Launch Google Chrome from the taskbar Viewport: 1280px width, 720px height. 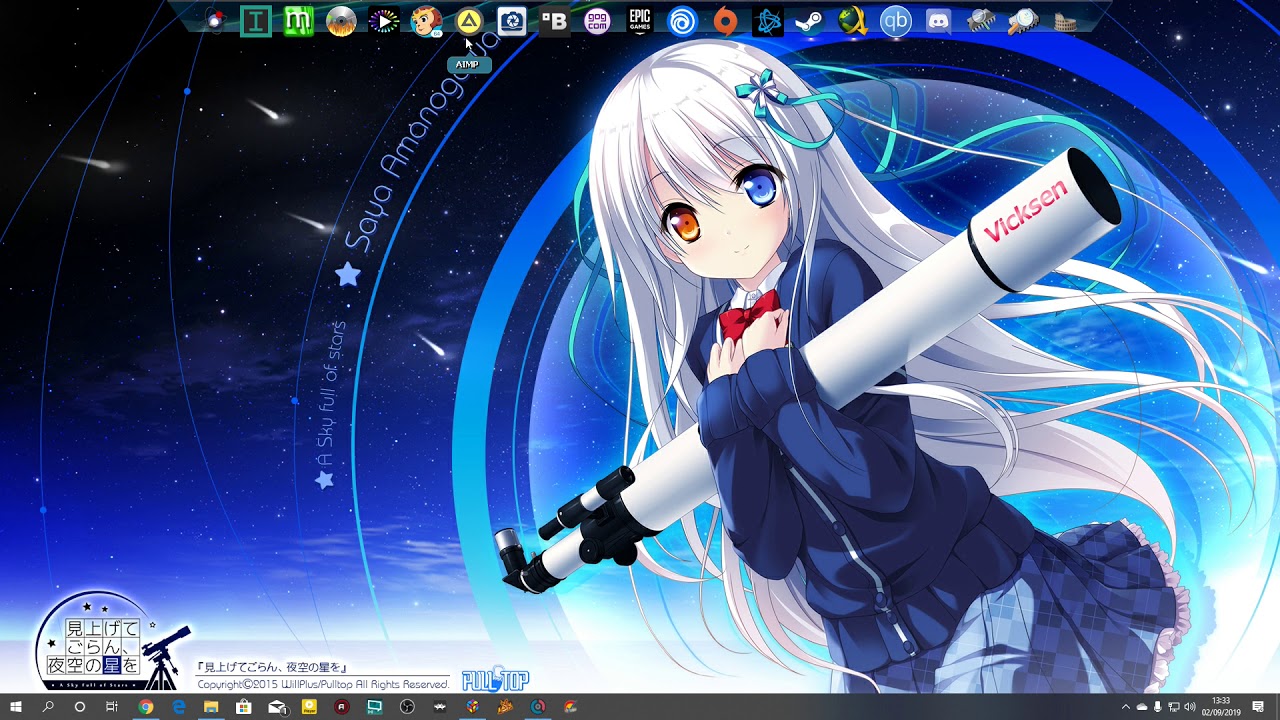146,707
